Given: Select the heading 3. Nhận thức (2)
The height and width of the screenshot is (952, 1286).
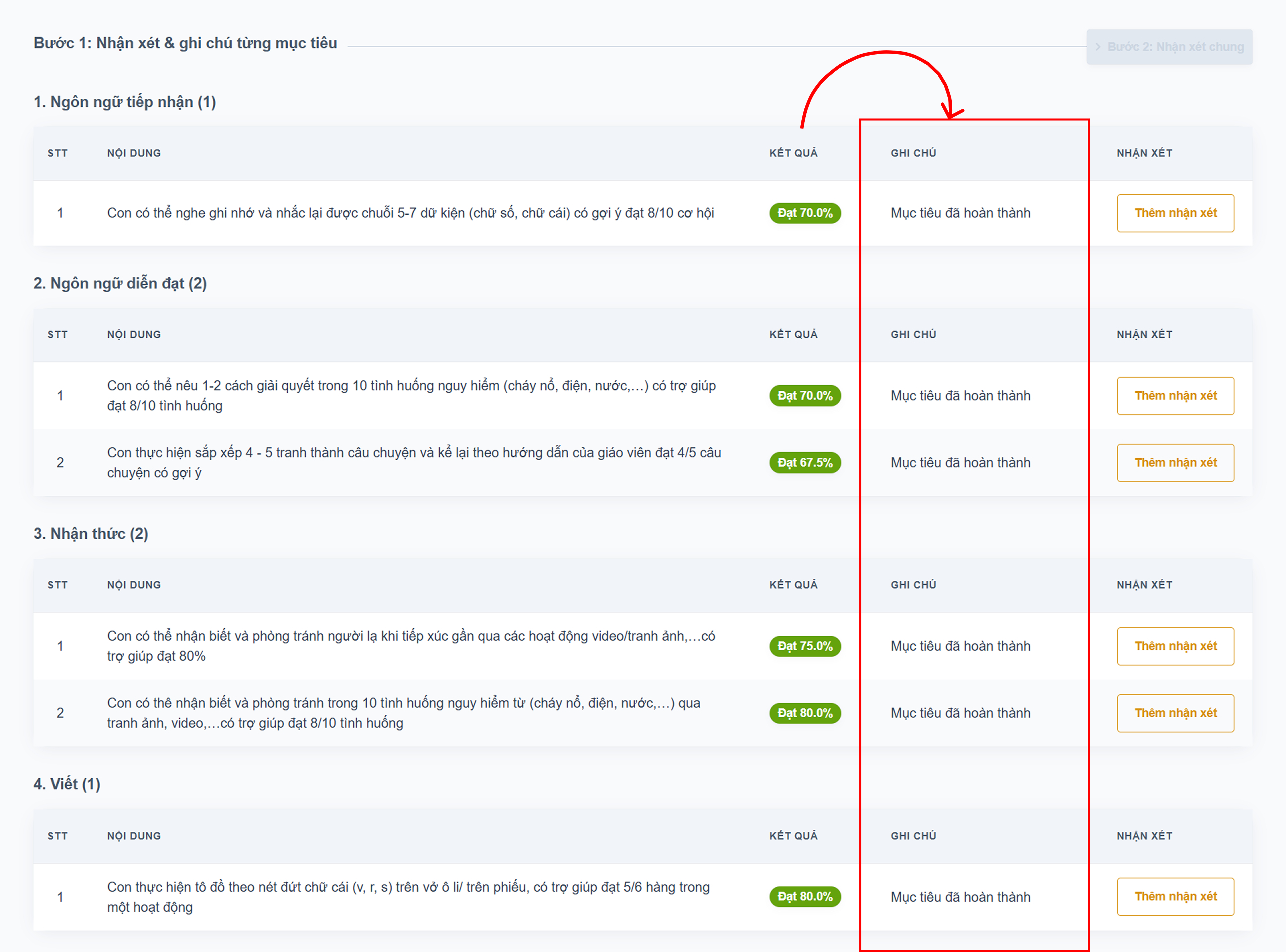Looking at the screenshot, I should pyautogui.click(x=90, y=534).
